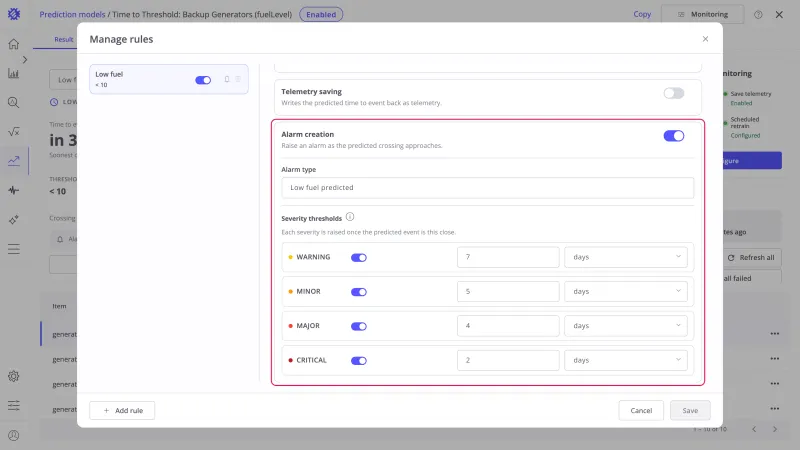Open the sparkle AI sidebar icon
Viewport: 800px width, 450px height.
pyautogui.click(x=14, y=219)
